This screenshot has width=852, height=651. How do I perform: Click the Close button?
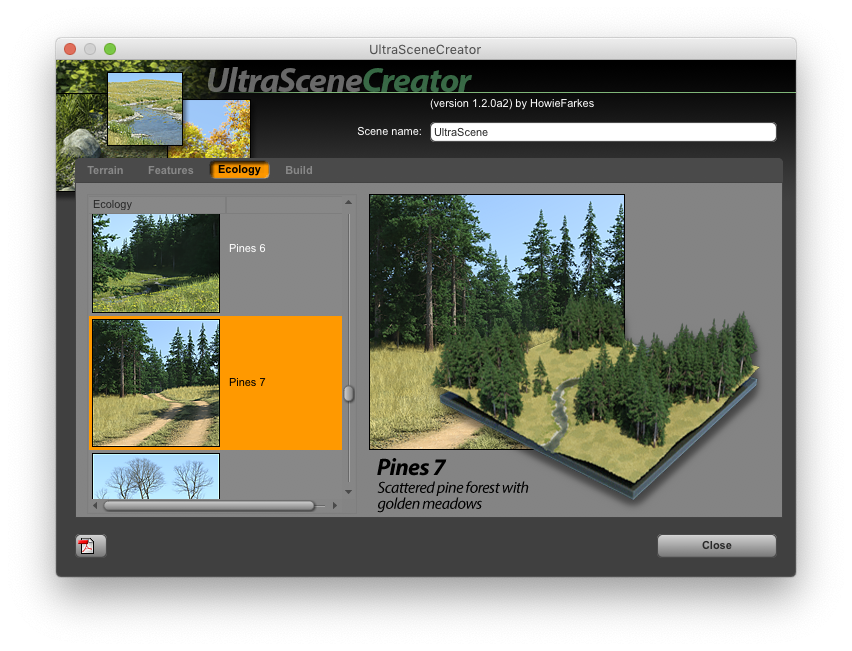coord(717,546)
